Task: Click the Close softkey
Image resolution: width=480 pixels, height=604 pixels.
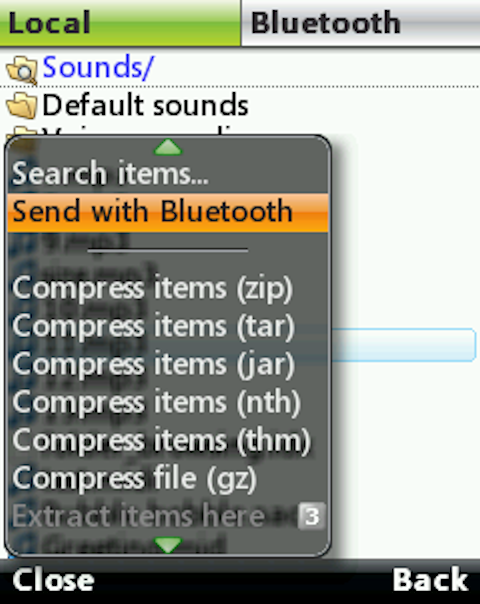Action: (x=53, y=581)
